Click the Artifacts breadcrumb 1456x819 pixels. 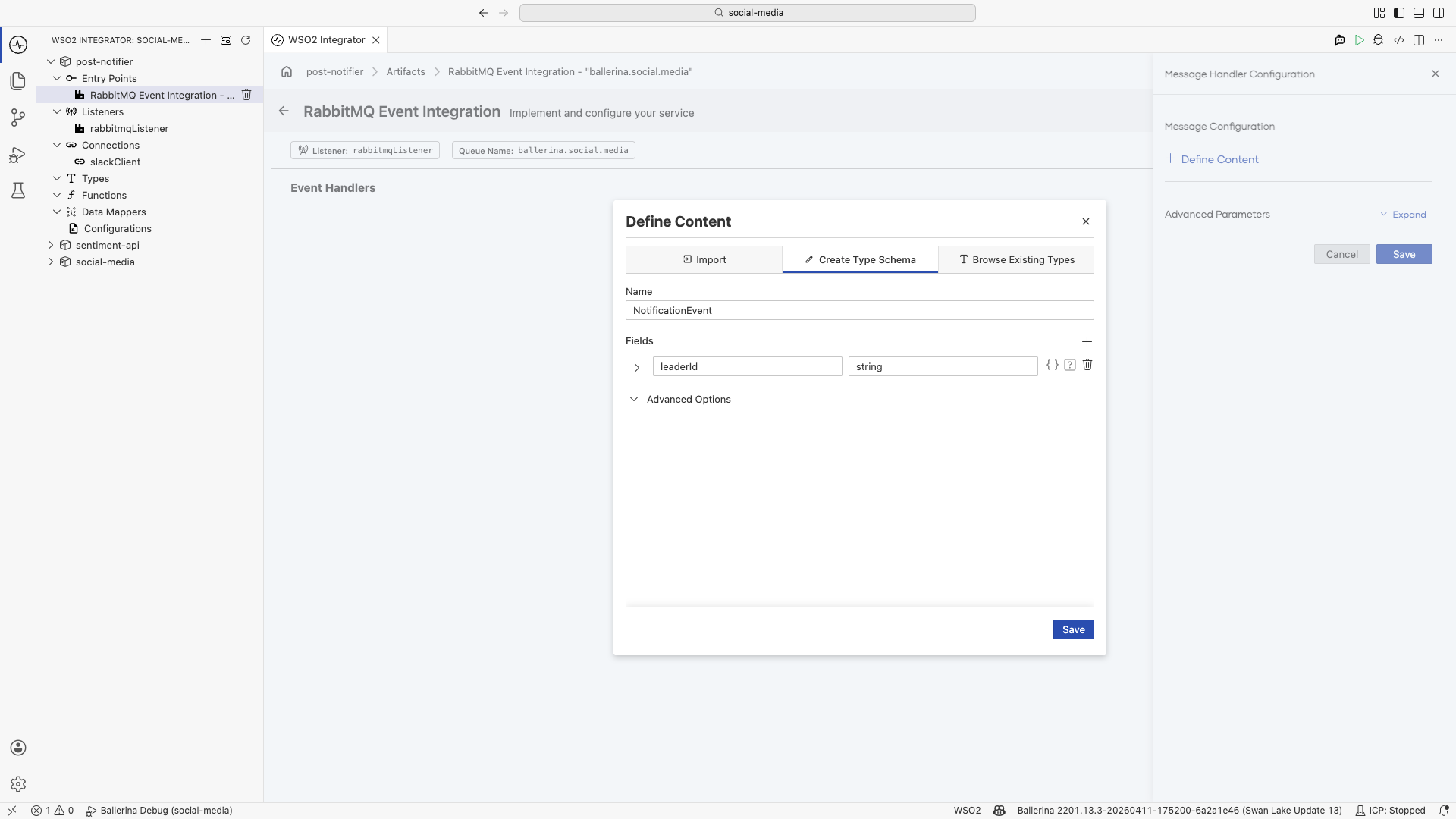pyautogui.click(x=406, y=71)
